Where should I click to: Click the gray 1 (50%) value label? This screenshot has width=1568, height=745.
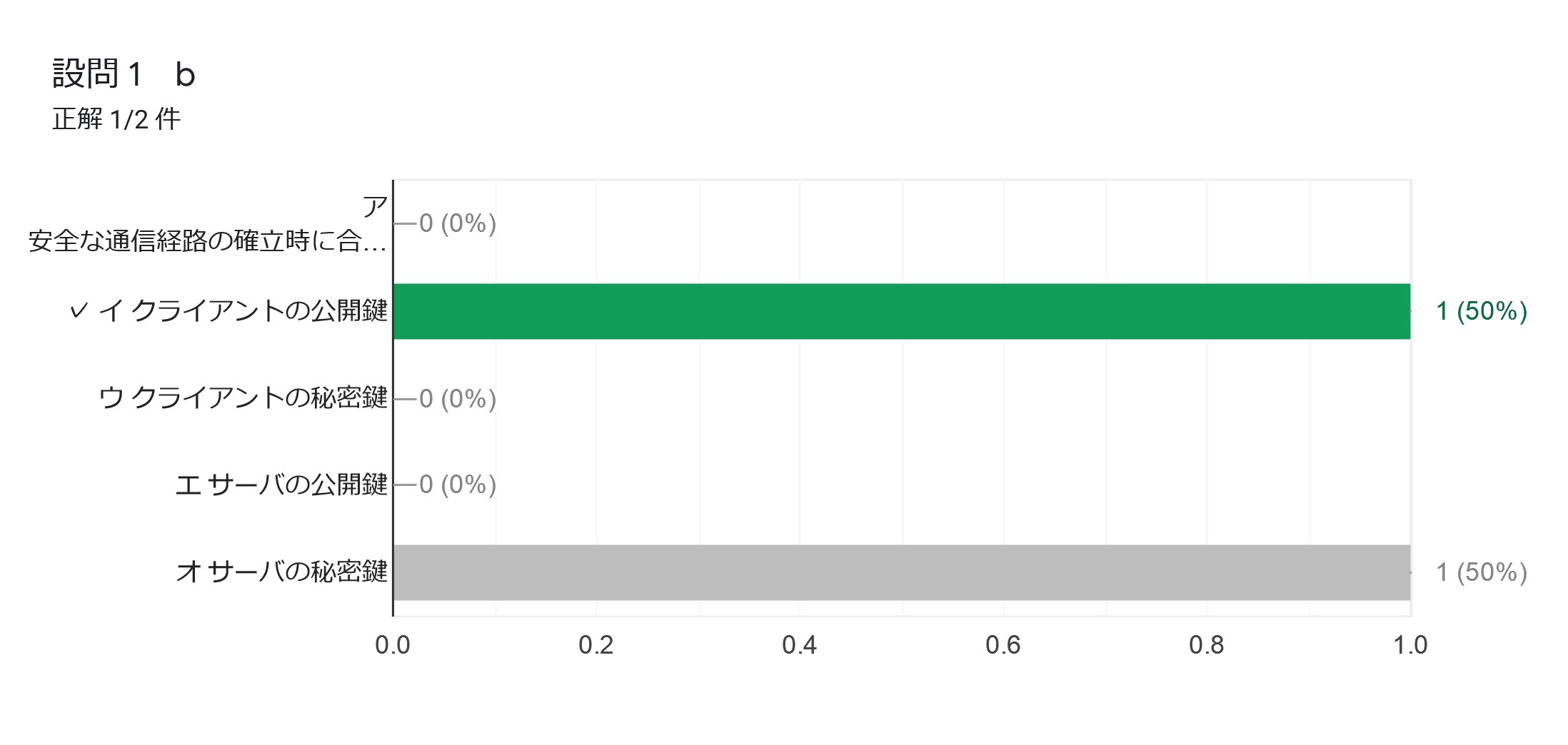[1482, 572]
